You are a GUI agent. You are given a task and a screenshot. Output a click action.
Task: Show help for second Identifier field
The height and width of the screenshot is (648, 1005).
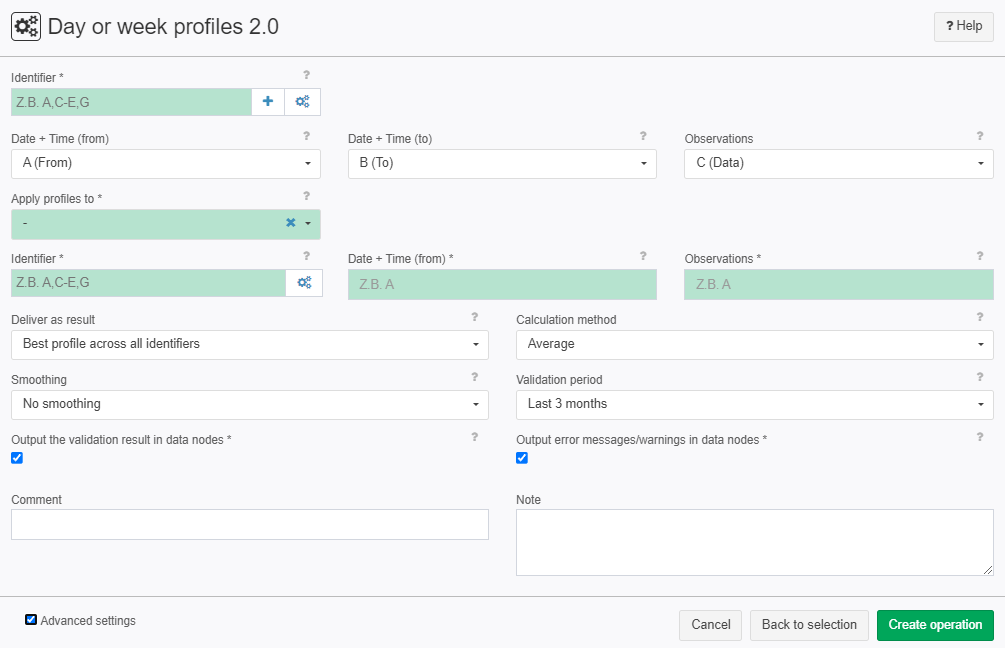coord(306,256)
